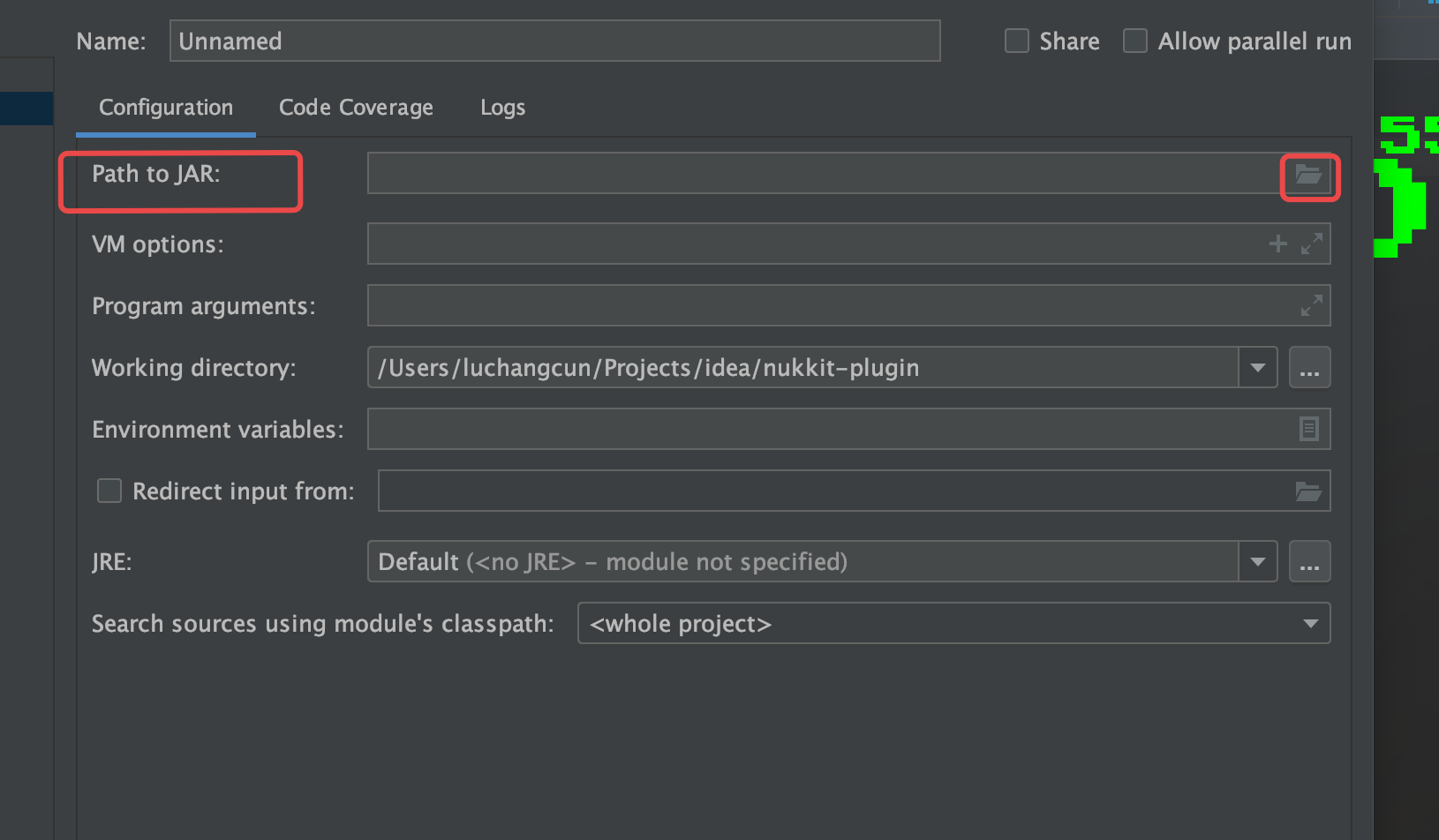Click inside the Program arguments text field

click(830, 305)
